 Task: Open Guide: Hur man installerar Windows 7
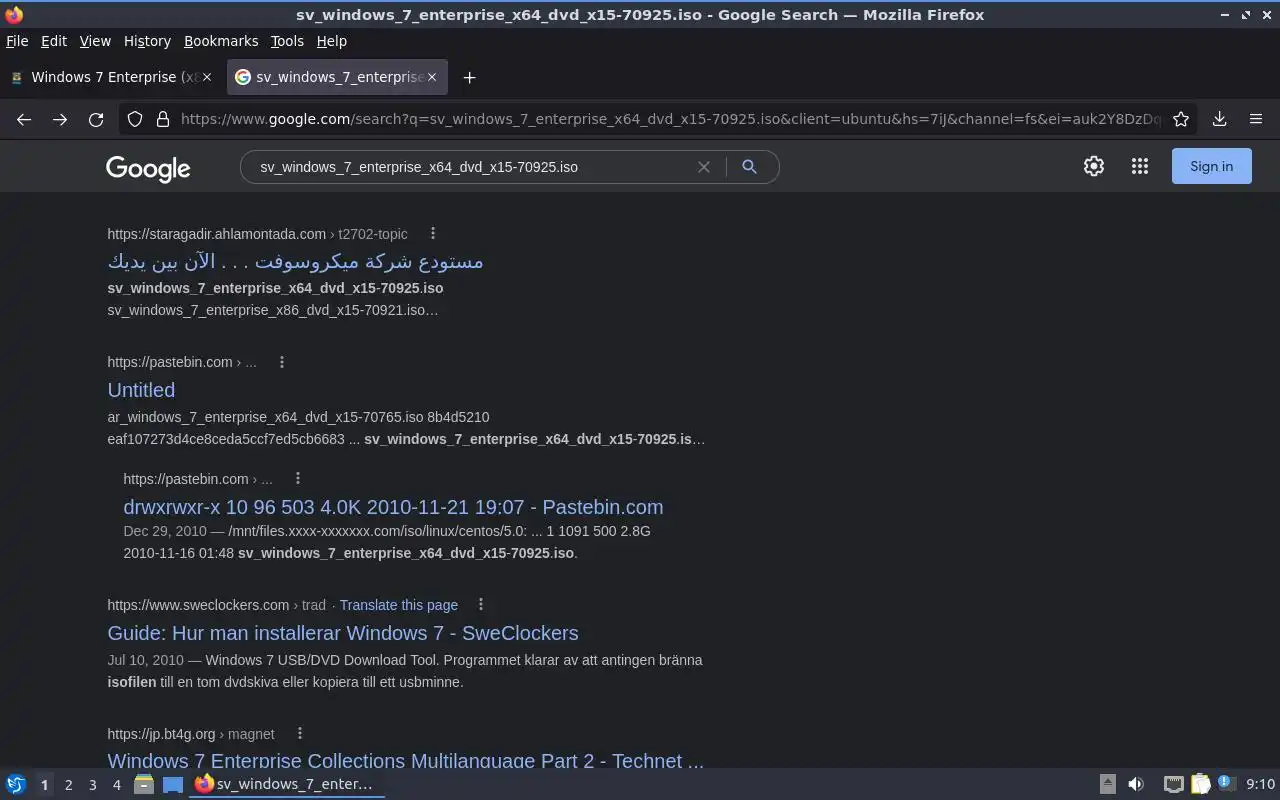(x=343, y=633)
